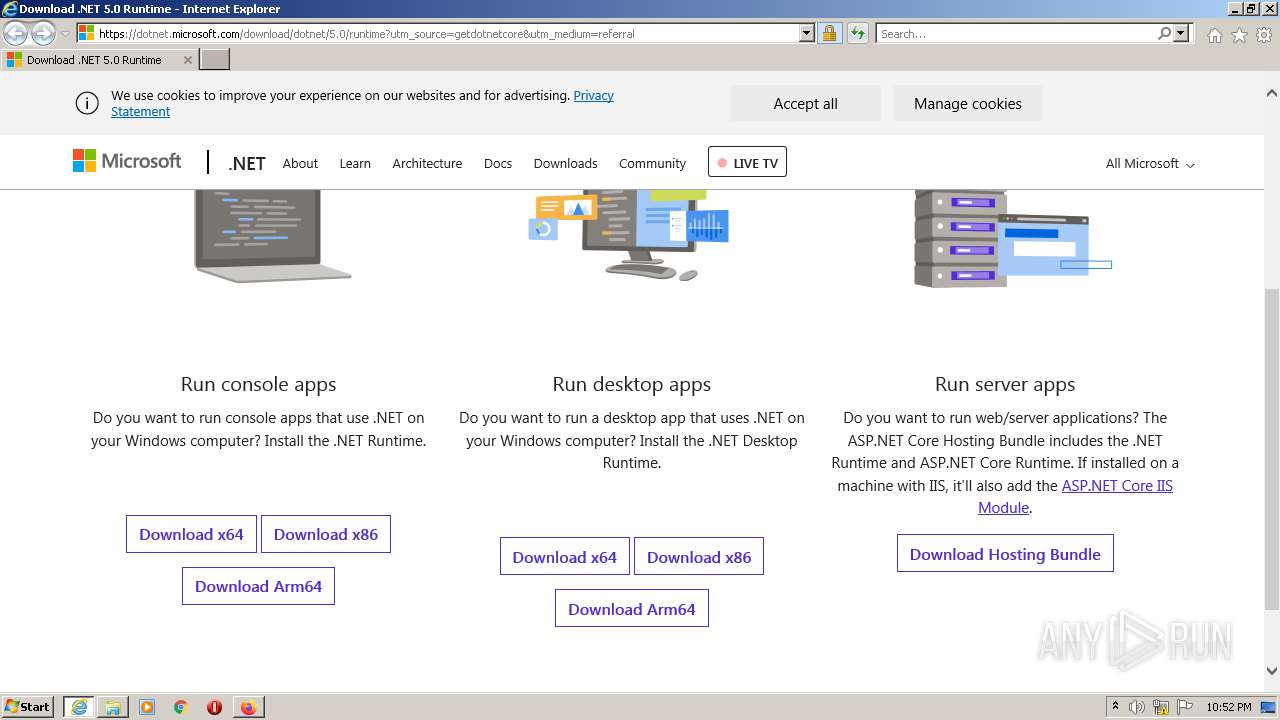Screen dimensions: 1280x720
Task: Open Windows Media Player taskbar icon
Action: coord(147,707)
